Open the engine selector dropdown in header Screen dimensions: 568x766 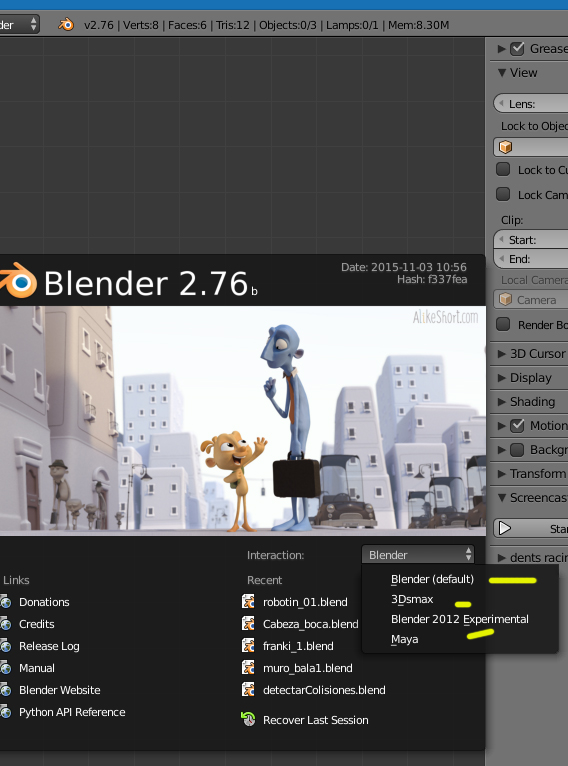point(19,24)
